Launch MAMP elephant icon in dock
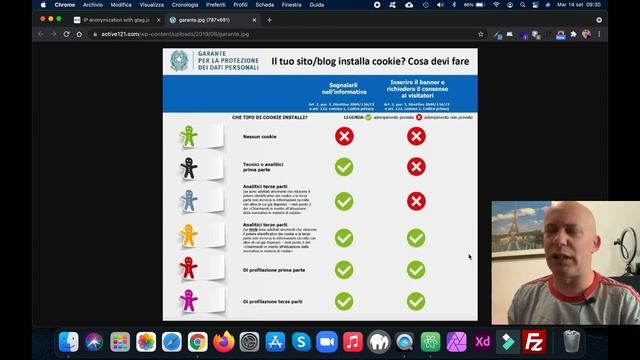Screen dimensions: 640x360 379,342
